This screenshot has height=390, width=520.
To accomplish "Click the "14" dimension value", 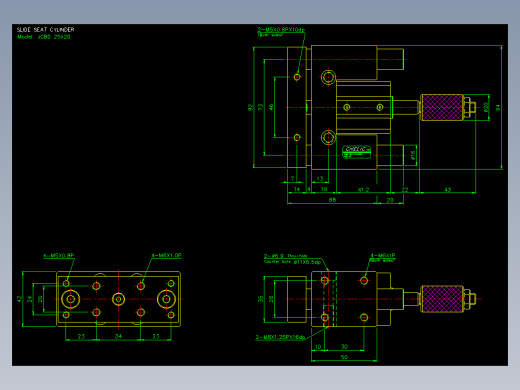I will [x=297, y=189].
